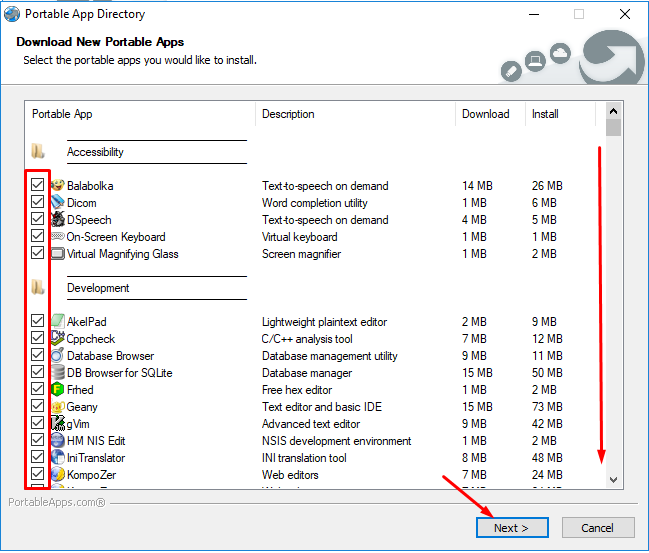Click the Balabolka app icon

58,185
